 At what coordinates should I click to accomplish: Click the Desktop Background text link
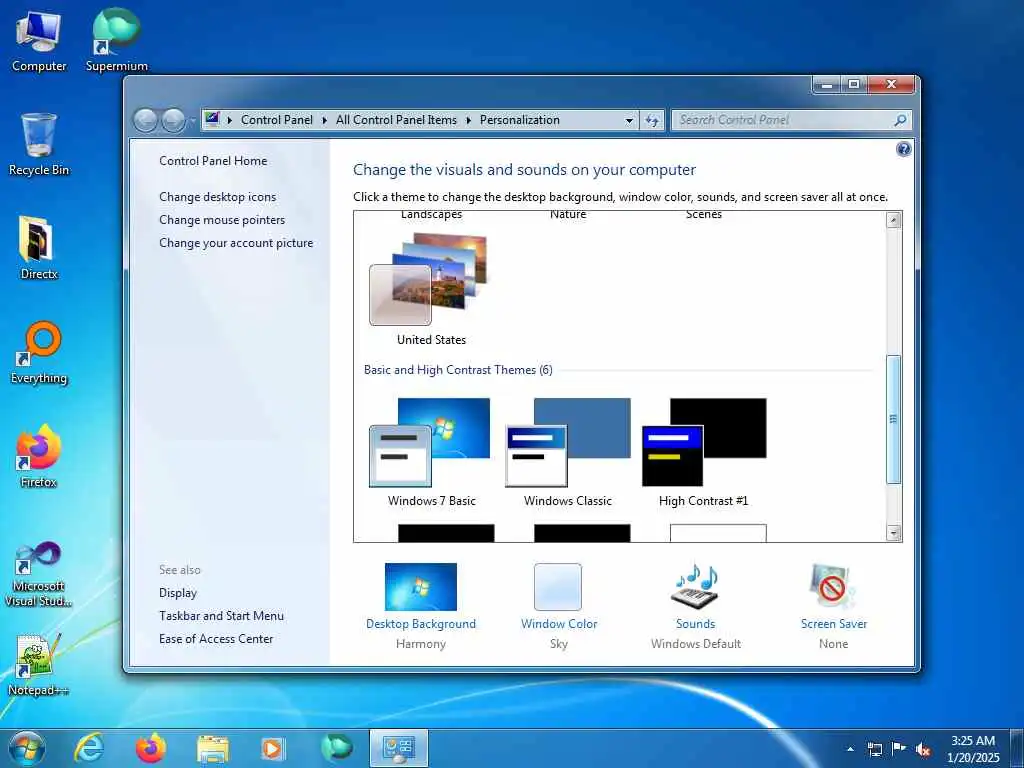[421, 624]
